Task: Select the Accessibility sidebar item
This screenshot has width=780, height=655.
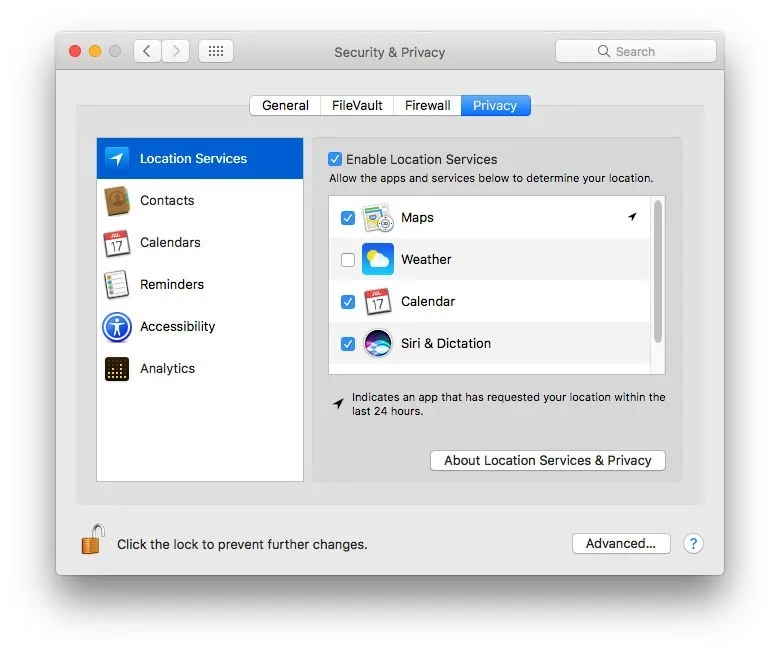Action: click(x=177, y=327)
